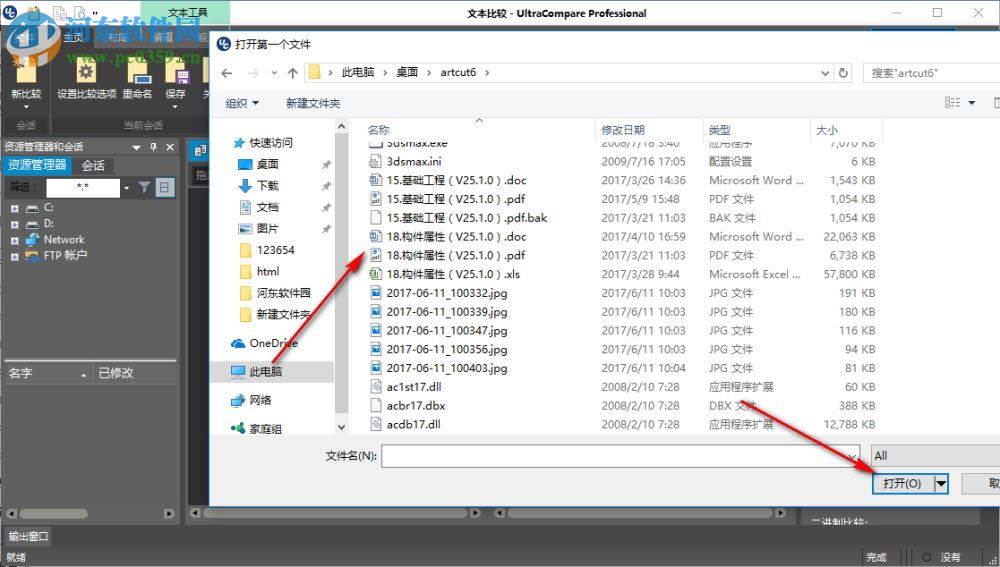Click the file name (文件名) input field
The width and height of the screenshot is (1000, 567).
click(621, 455)
